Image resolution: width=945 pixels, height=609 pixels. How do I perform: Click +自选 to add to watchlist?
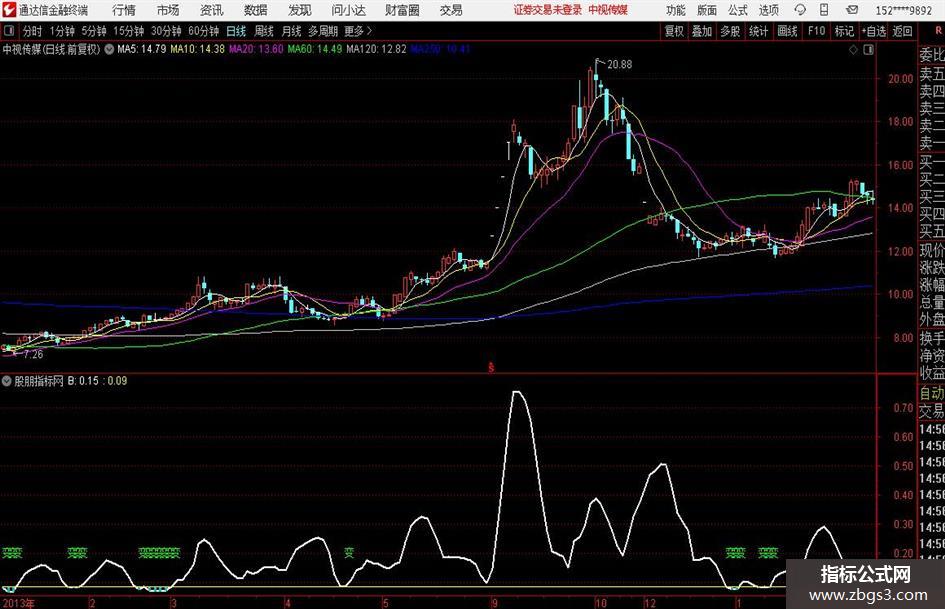[x=873, y=31]
